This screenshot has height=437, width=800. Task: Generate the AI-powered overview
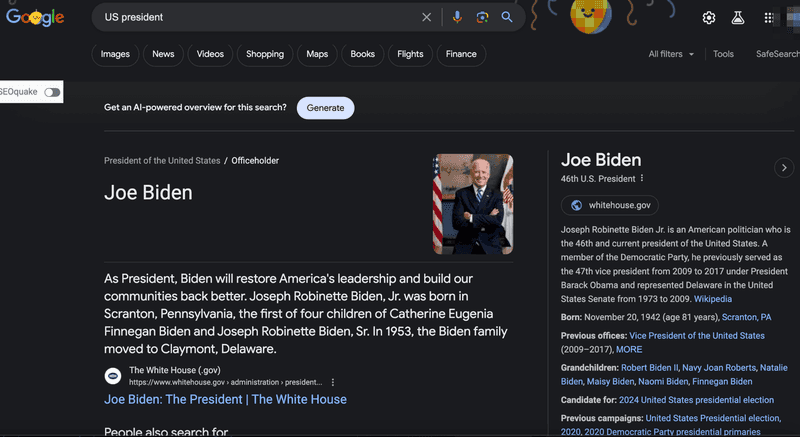325,107
